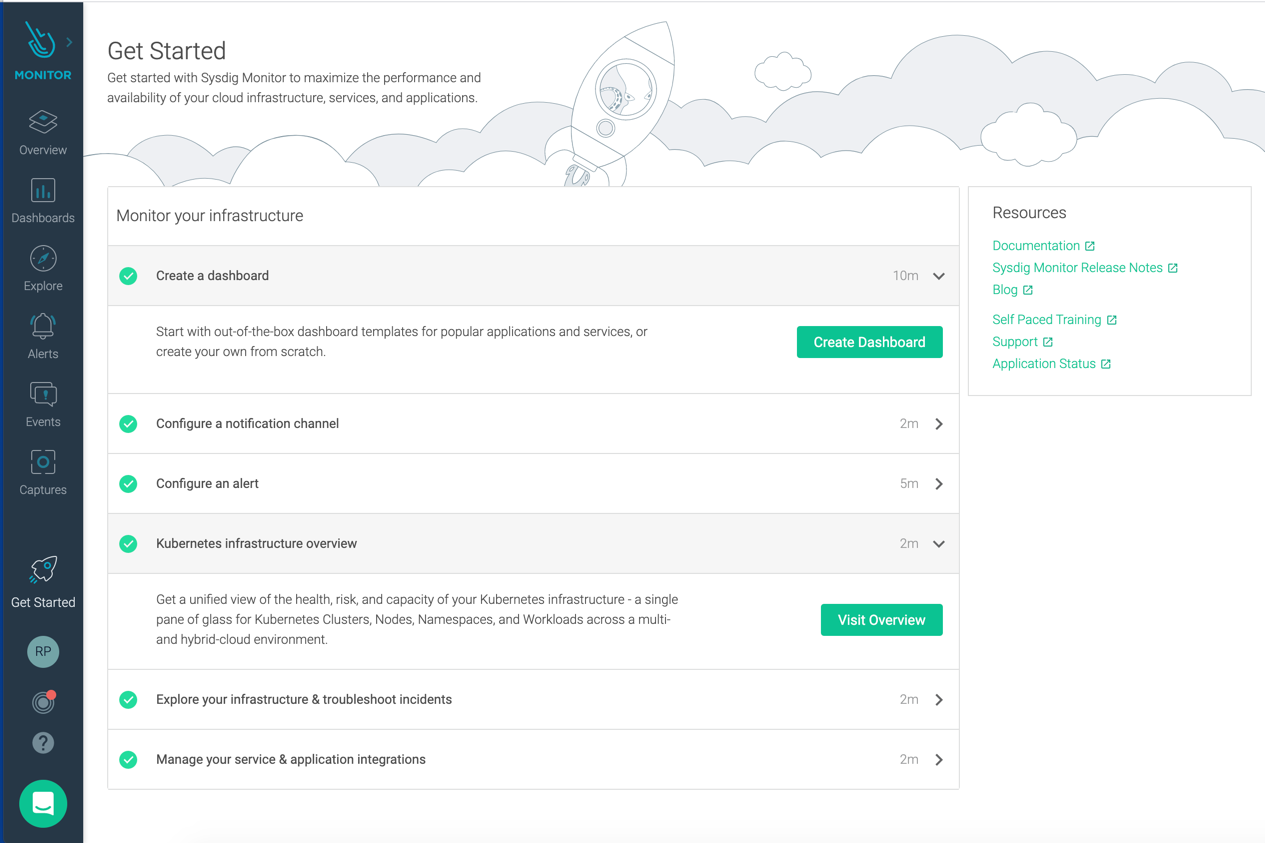Expand Configure a notification channel chevron
The image size is (1265, 843).
click(x=939, y=424)
